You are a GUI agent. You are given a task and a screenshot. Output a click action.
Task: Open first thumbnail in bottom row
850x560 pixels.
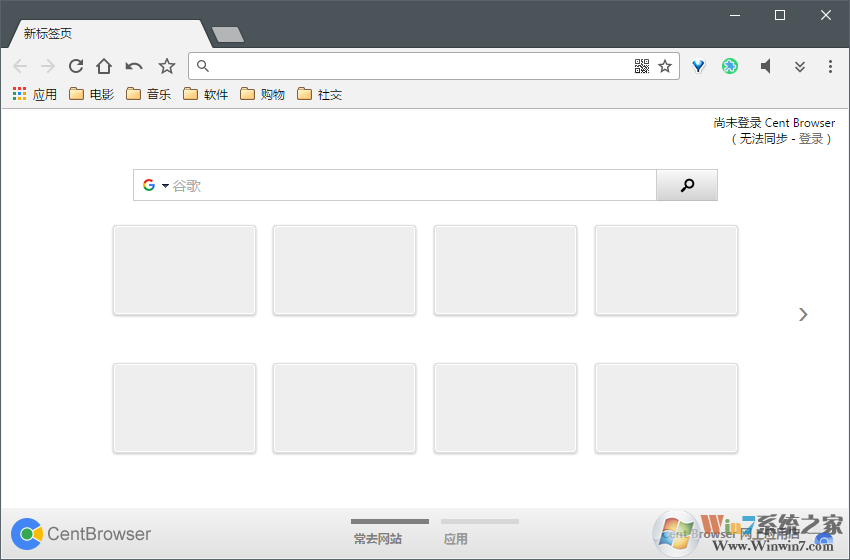tap(184, 408)
